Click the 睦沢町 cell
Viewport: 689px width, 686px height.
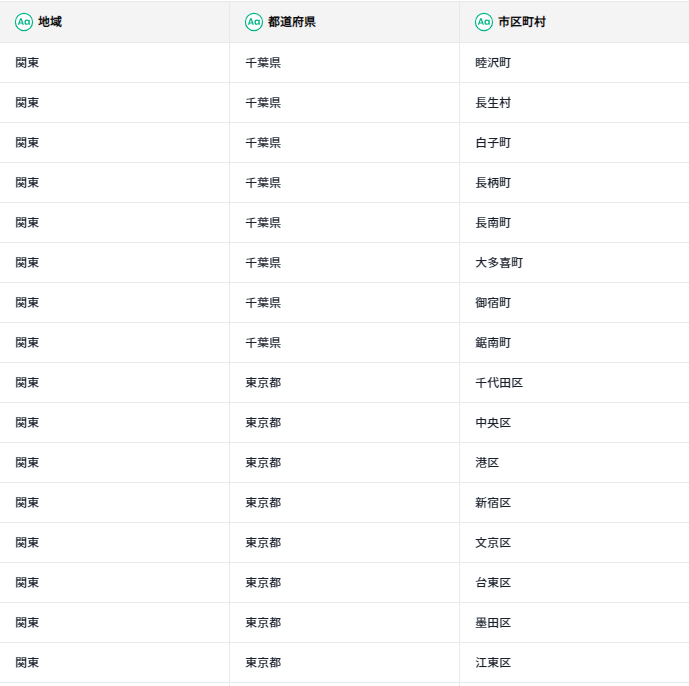pos(574,63)
